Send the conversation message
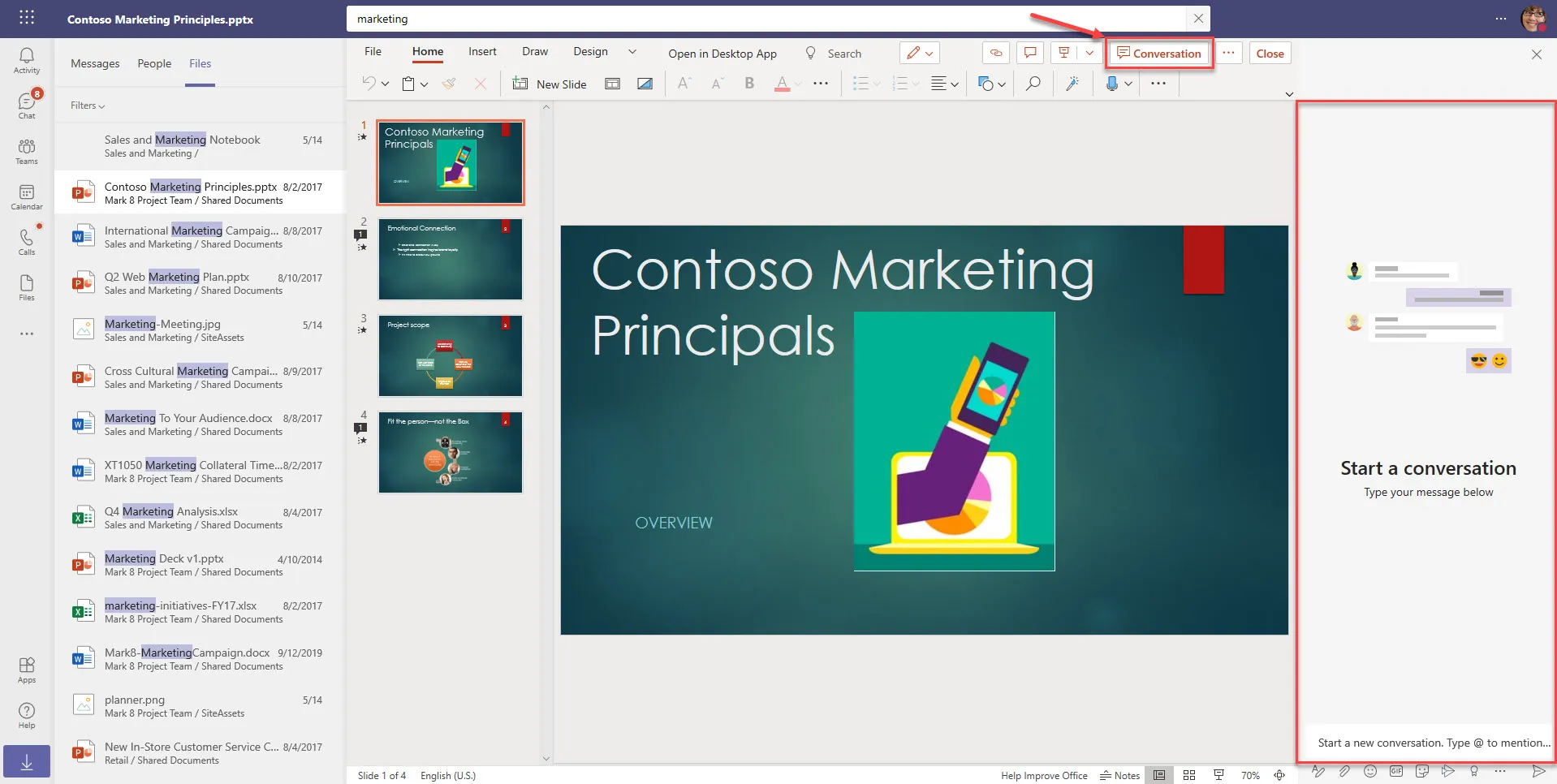Screen dimensions: 1557x784 (1538, 771)
